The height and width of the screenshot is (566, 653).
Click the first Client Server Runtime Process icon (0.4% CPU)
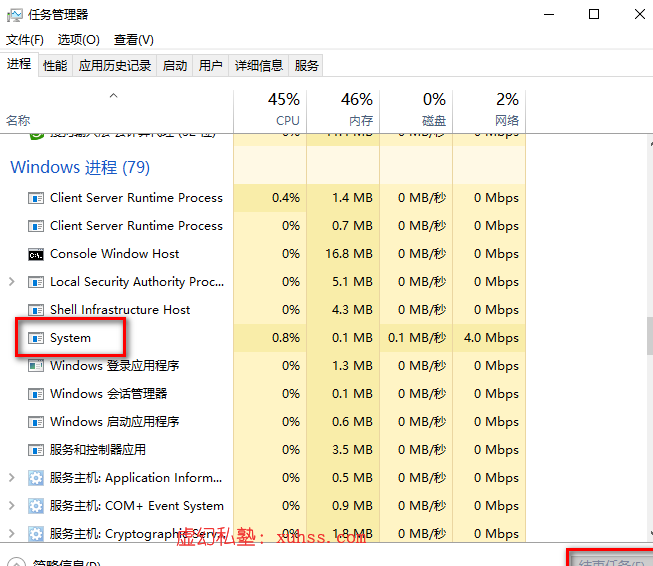(x=36, y=198)
